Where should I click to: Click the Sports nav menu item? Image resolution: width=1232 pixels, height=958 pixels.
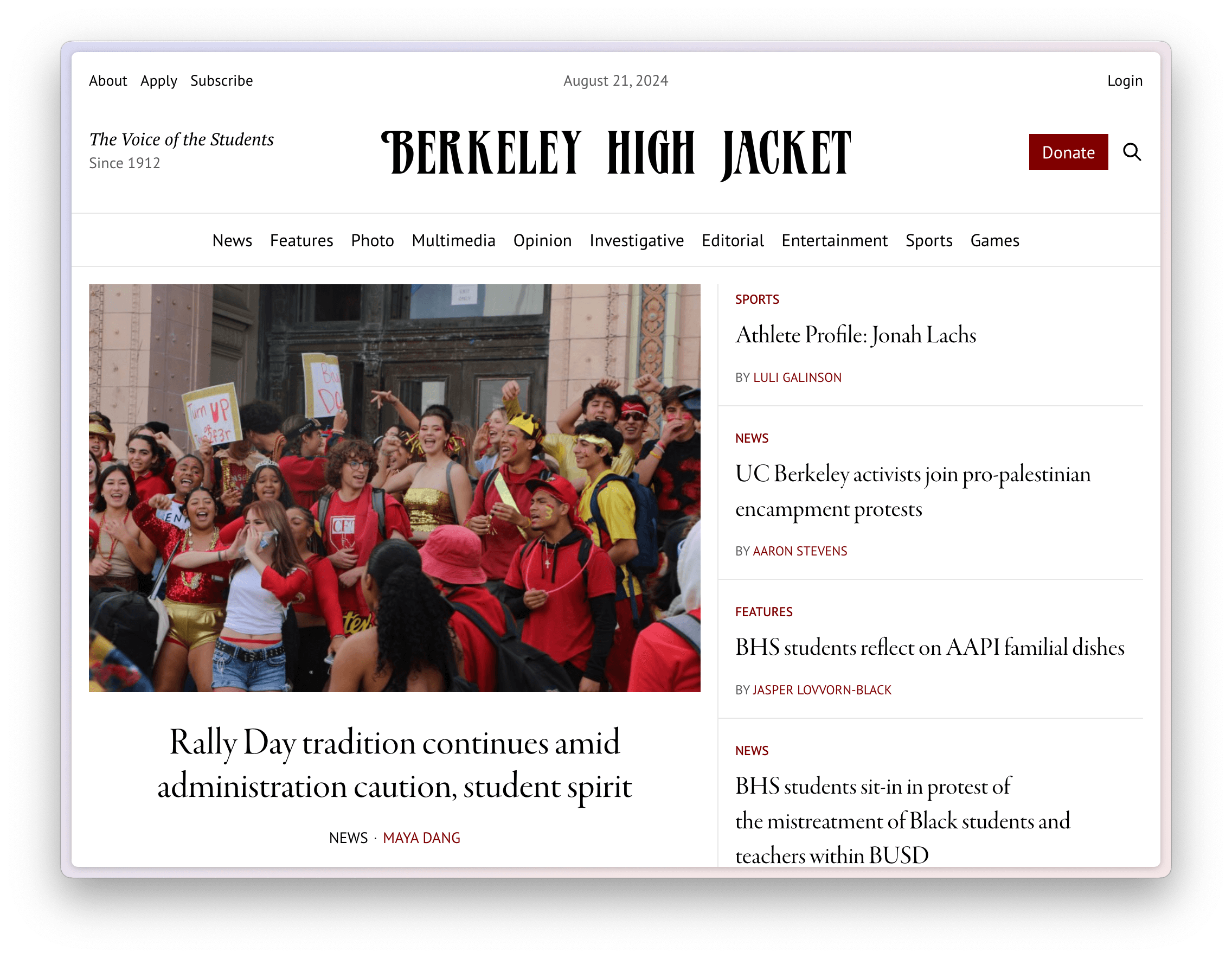(929, 240)
